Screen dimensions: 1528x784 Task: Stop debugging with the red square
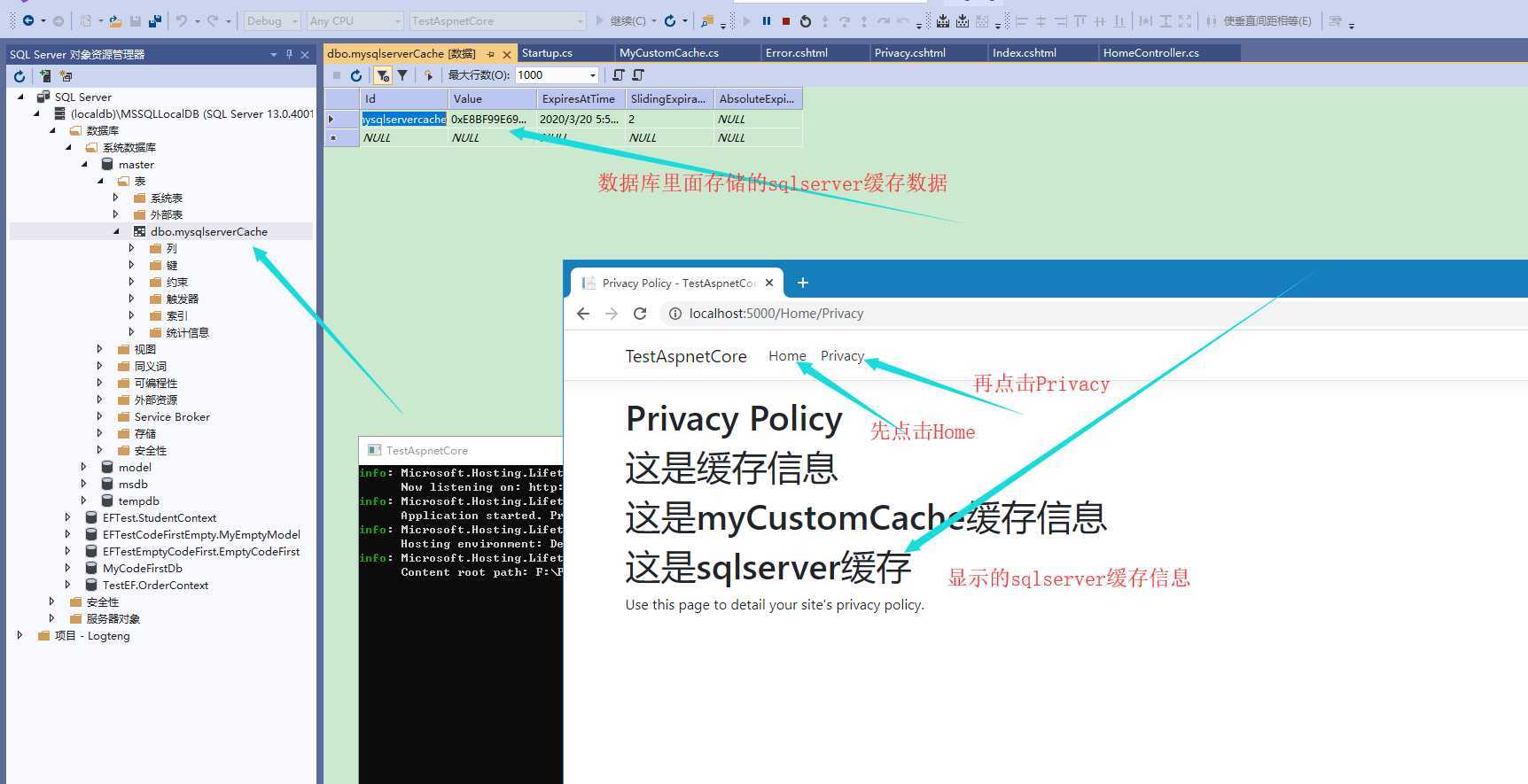tap(786, 20)
